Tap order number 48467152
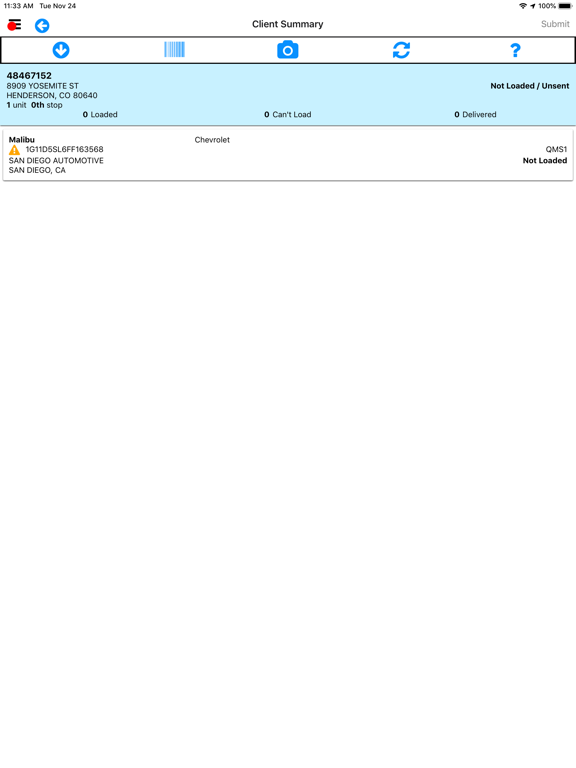 point(29,75)
